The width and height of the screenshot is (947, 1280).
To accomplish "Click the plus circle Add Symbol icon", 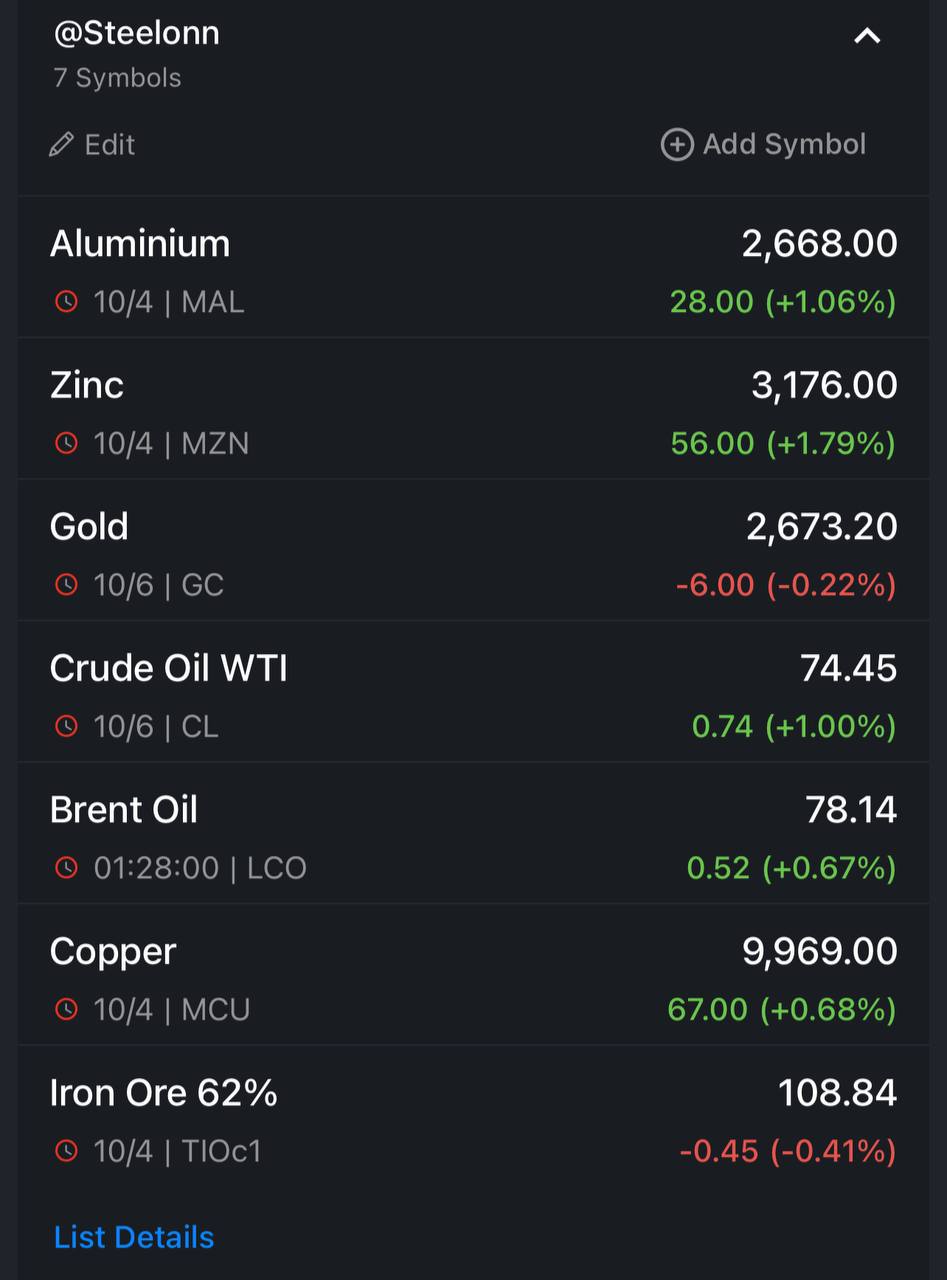I will (677, 145).
